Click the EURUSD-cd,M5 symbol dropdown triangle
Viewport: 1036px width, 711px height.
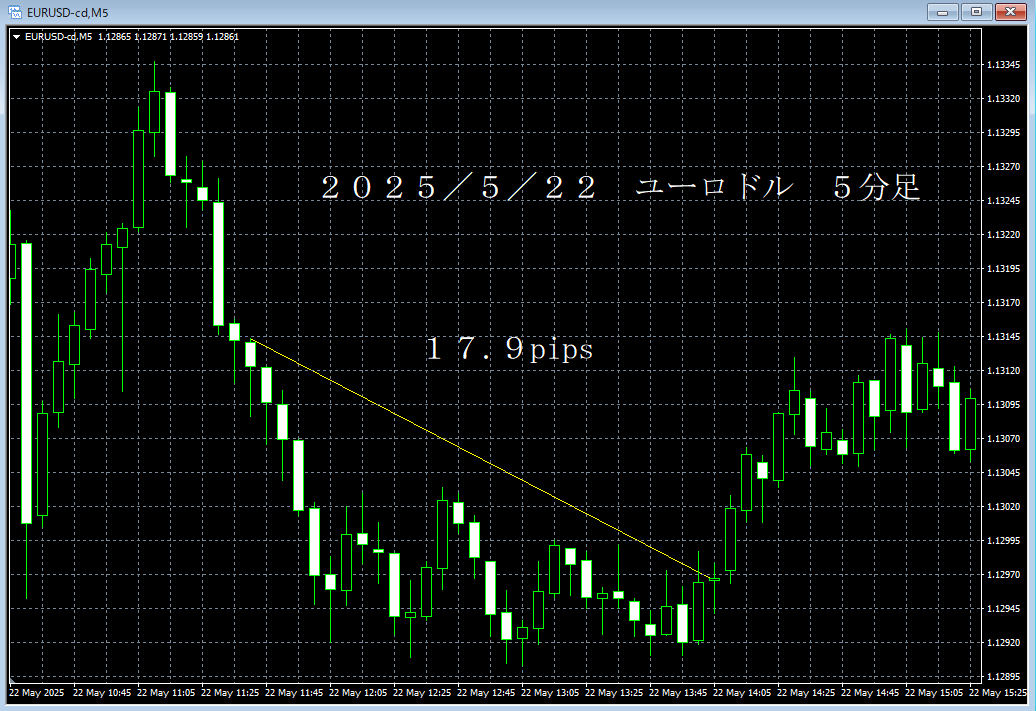[x=17, y=37]
